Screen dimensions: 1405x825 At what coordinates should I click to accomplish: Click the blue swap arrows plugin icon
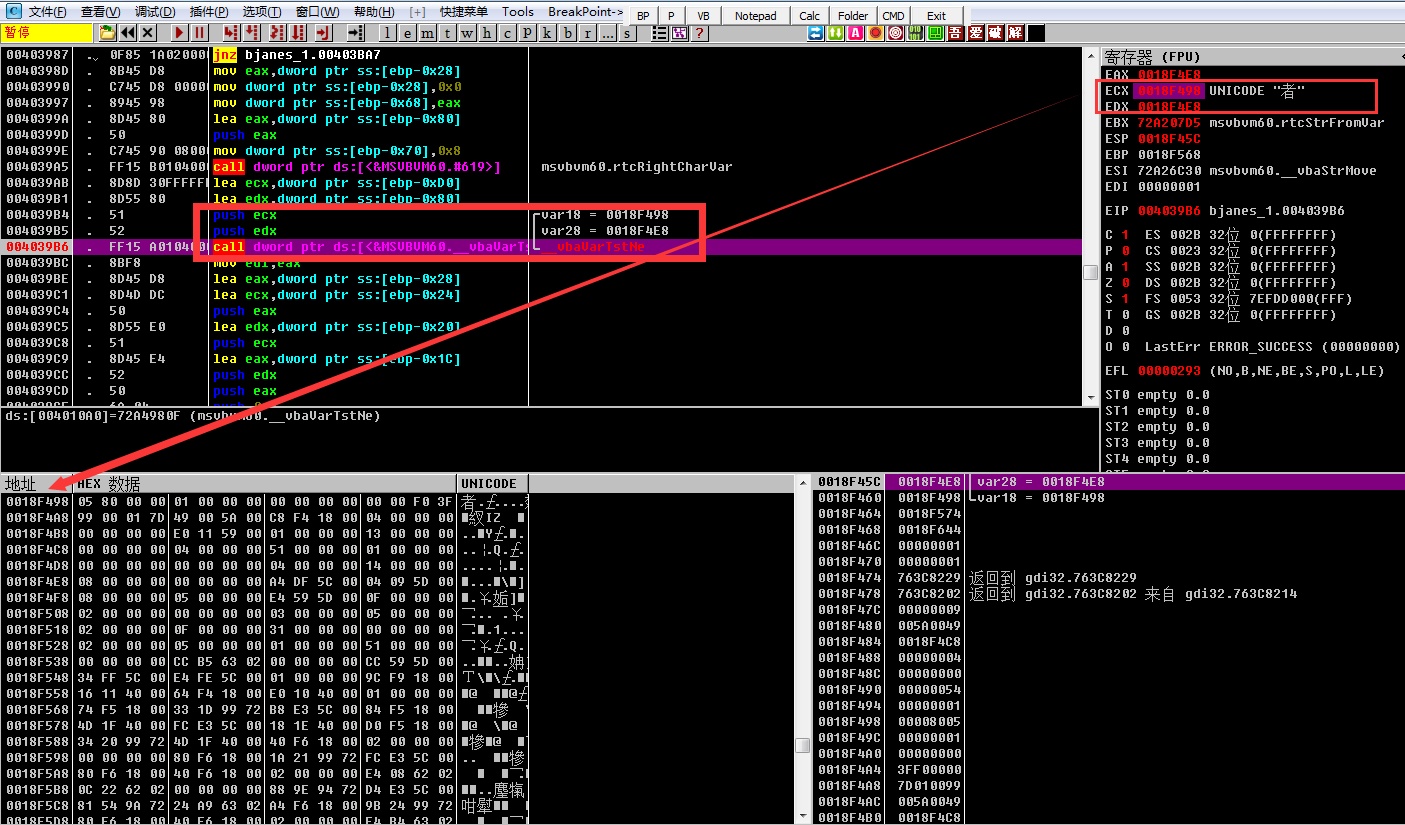coord(815,33)
